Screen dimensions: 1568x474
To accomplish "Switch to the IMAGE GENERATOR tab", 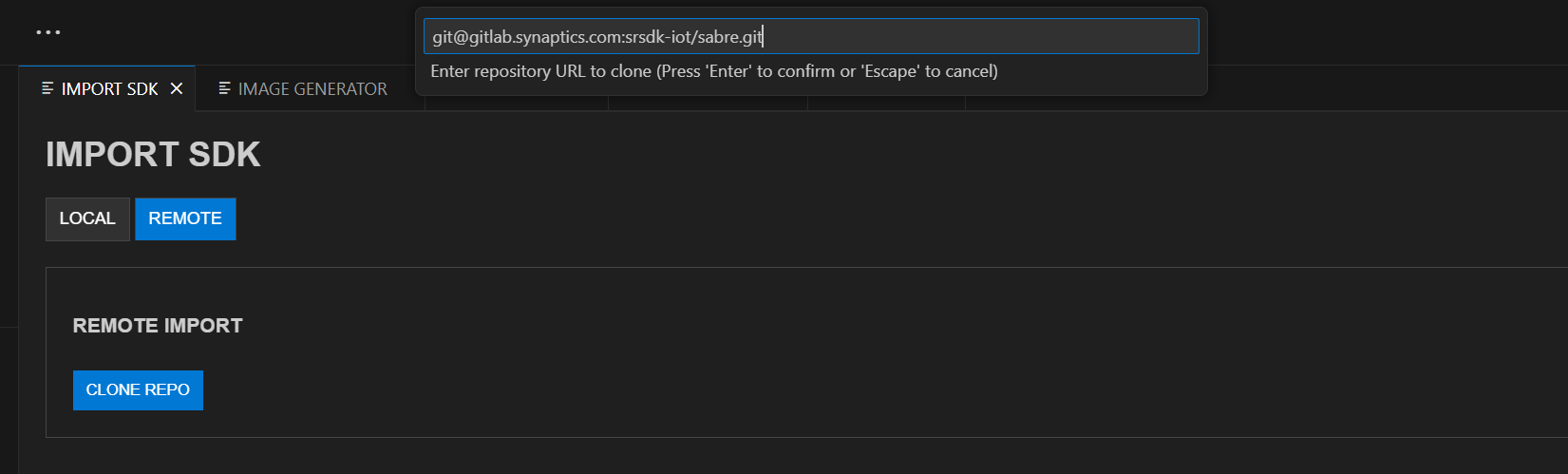I will point(312,89).
